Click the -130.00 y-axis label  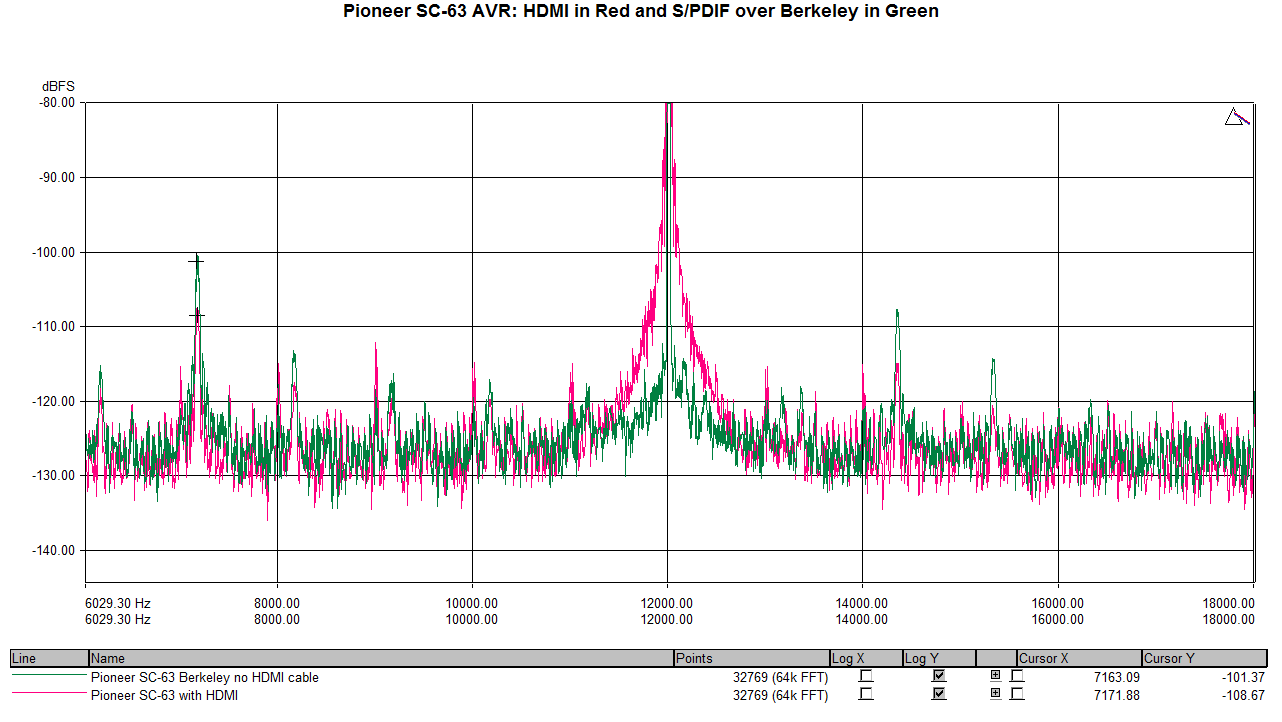pos(54,475)
